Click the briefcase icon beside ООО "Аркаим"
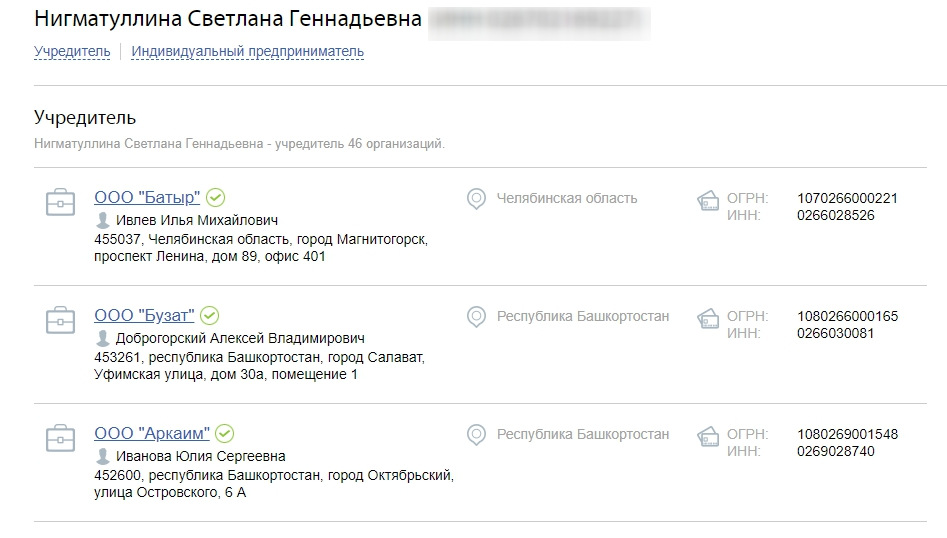This screenshot has width=947, height=538. [60, 438]
